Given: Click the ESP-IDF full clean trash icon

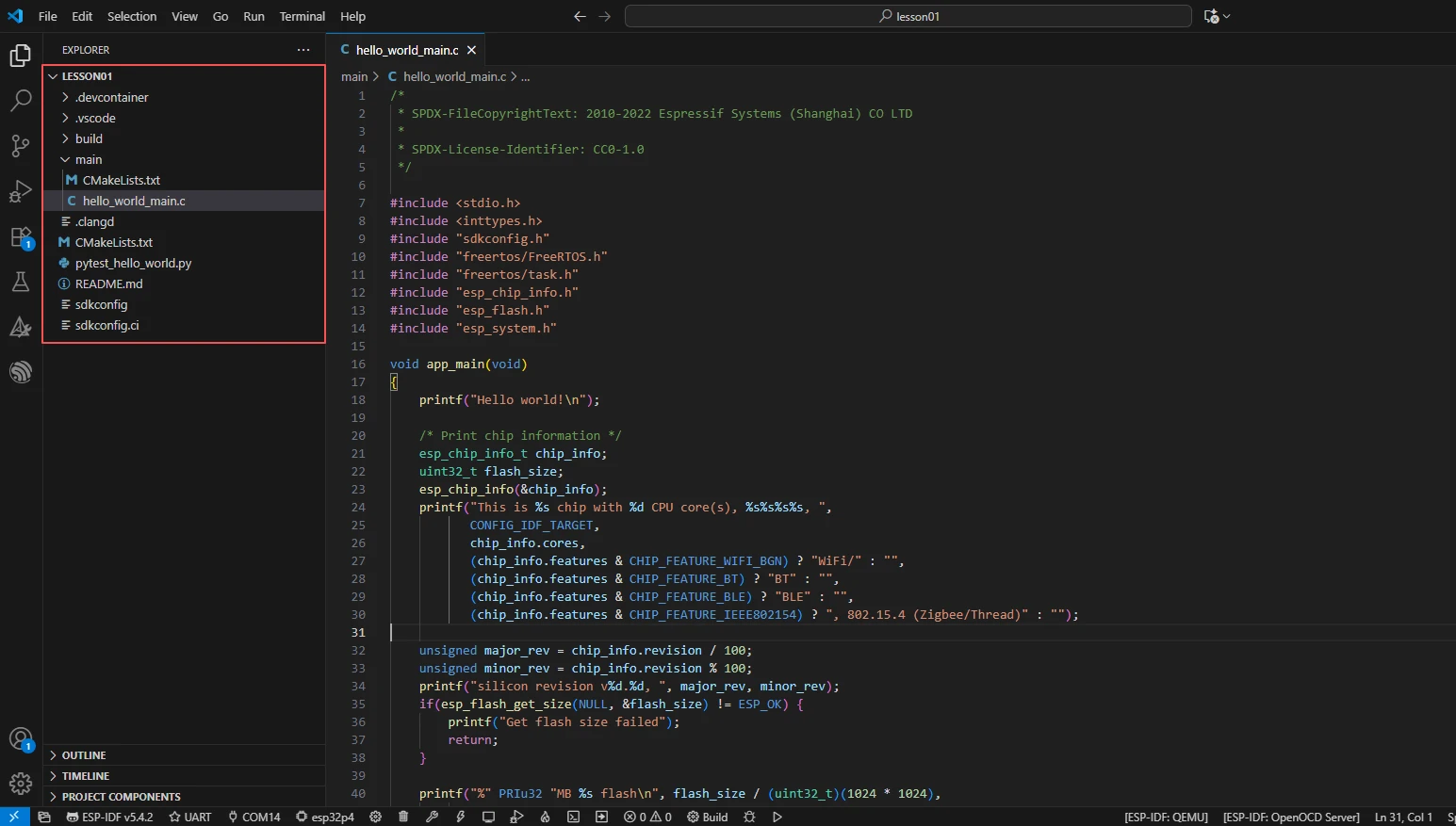Looking at the screenshot, I should pos(403,817).
